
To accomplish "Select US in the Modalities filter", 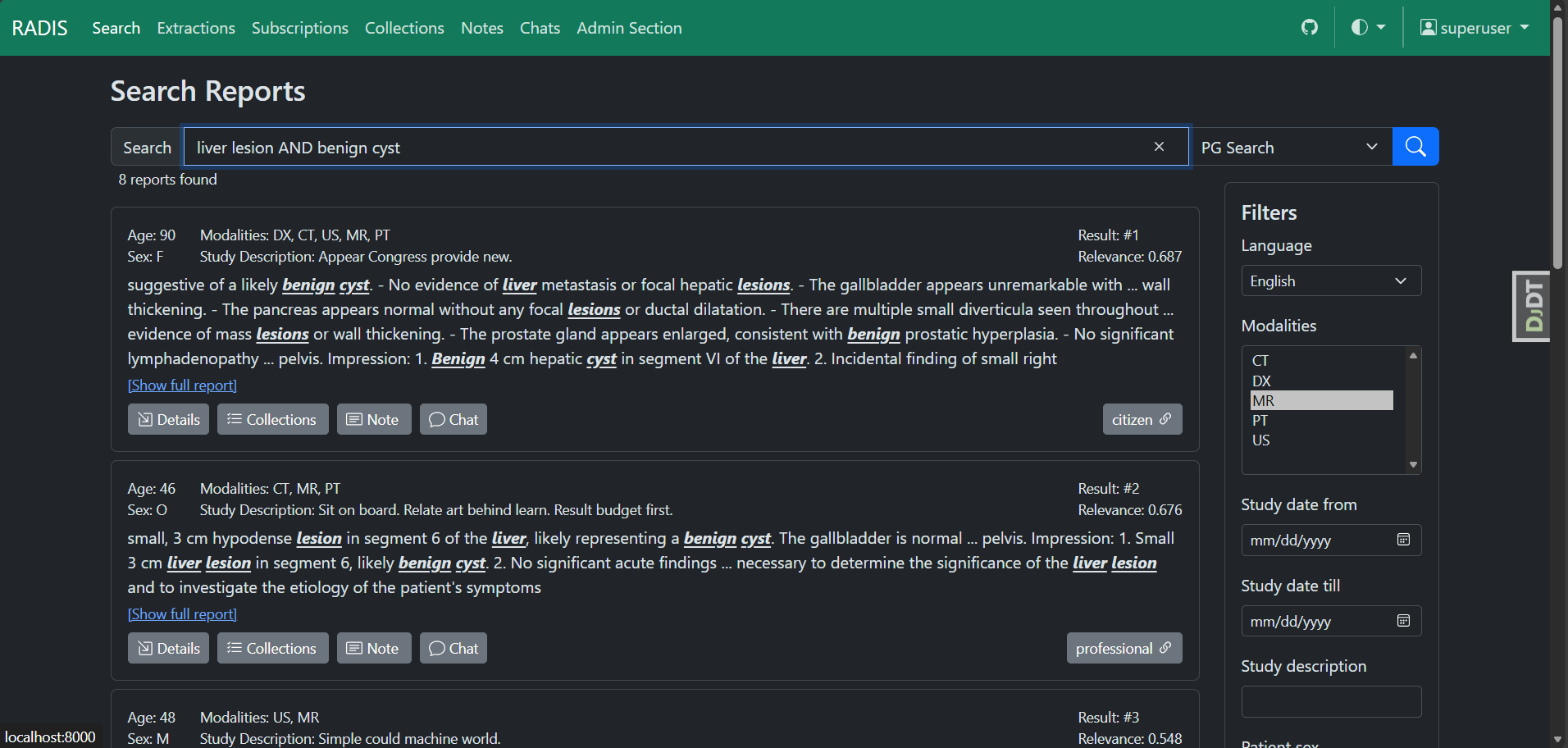I will coord(1260,440).
